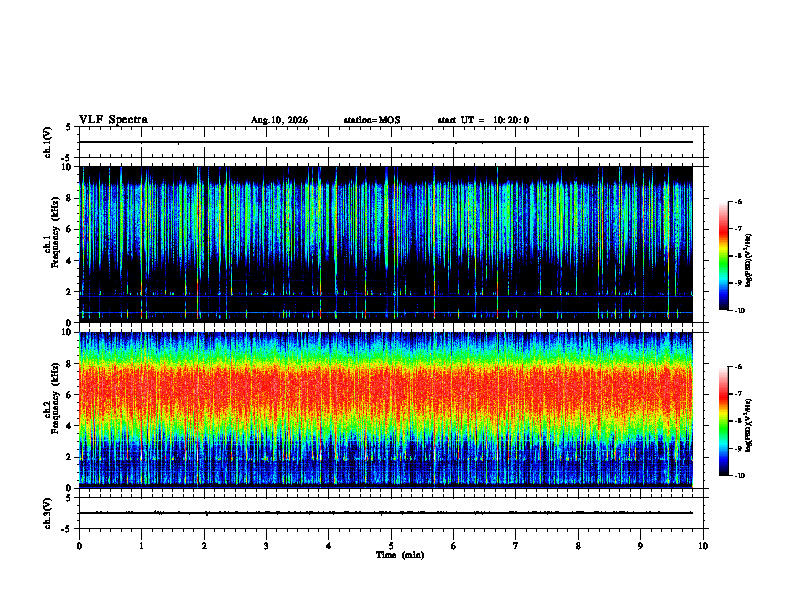Click the "VLF Spectra" plot title
The width and height of the screenshot is (792, 612).
point(113,120)
